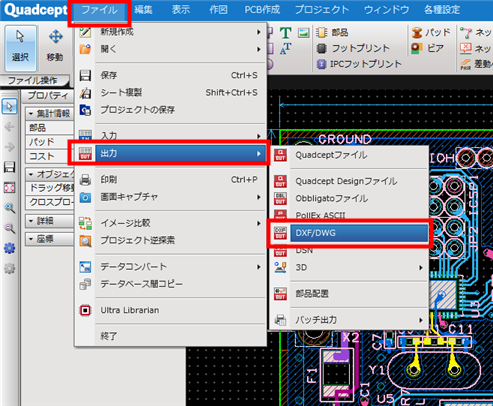Export as Obbligatoファイル

[x=349, y=198]
